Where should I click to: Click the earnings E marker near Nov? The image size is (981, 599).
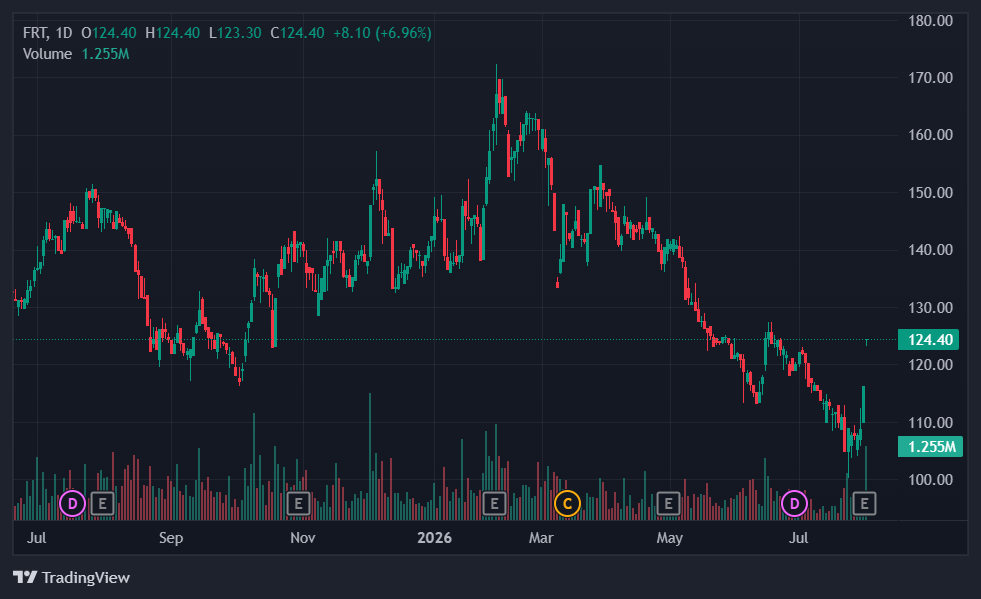coord(298,503)
